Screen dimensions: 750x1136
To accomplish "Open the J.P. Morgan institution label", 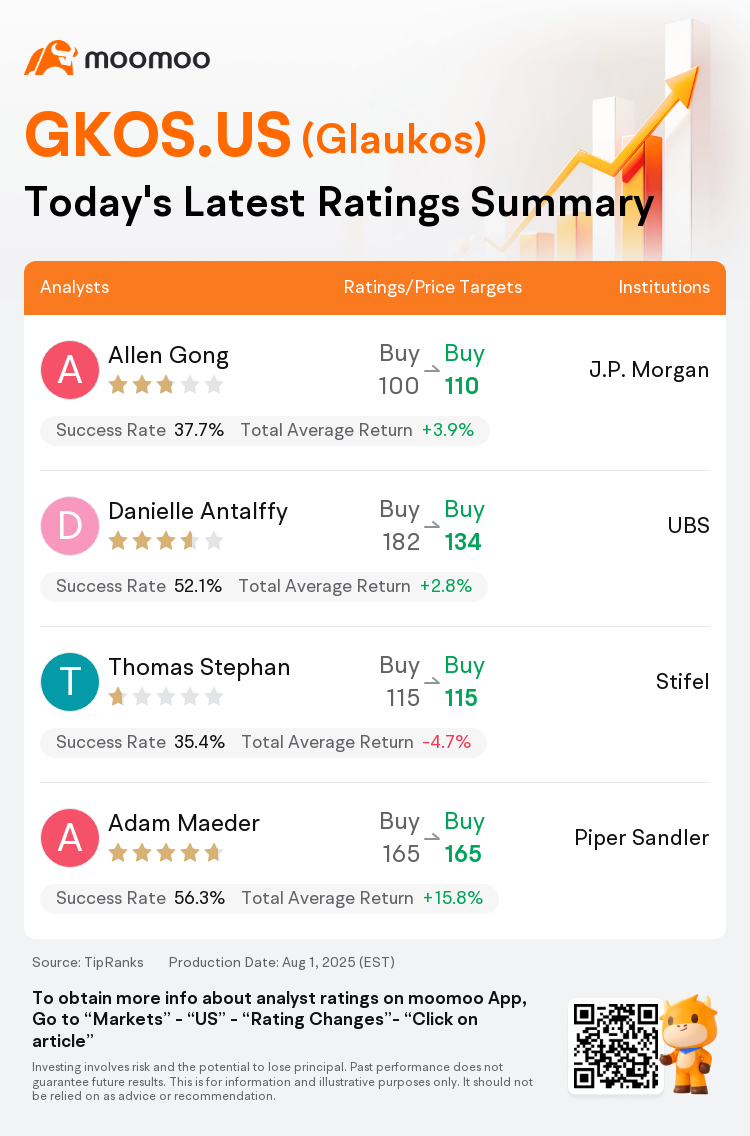I will pyautogui.click(x=649, y=370).
